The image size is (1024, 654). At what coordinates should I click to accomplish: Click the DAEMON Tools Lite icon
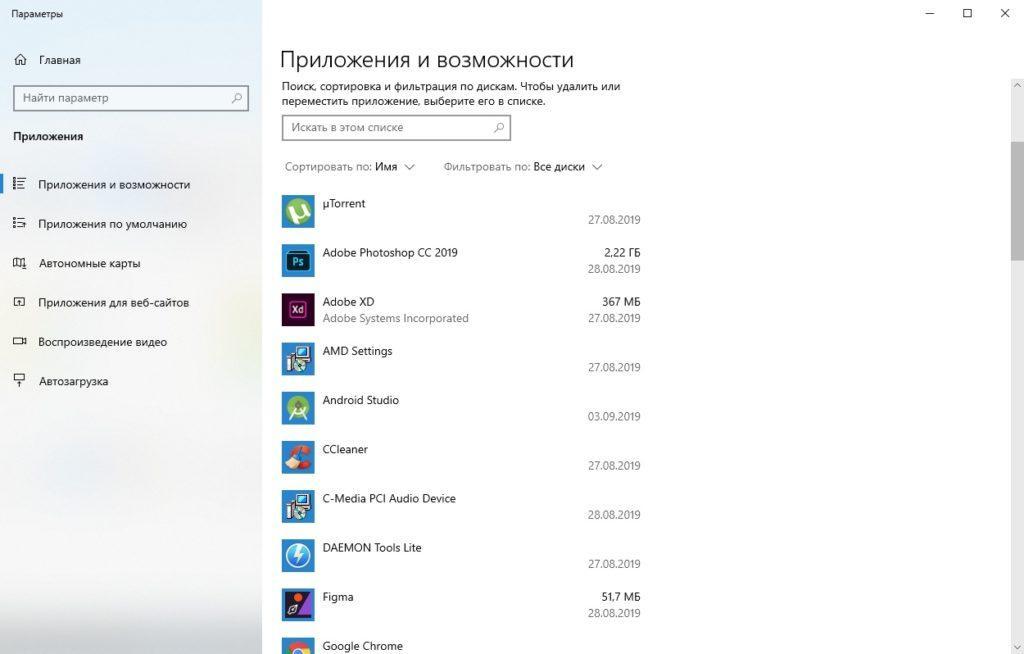(298, 555)
